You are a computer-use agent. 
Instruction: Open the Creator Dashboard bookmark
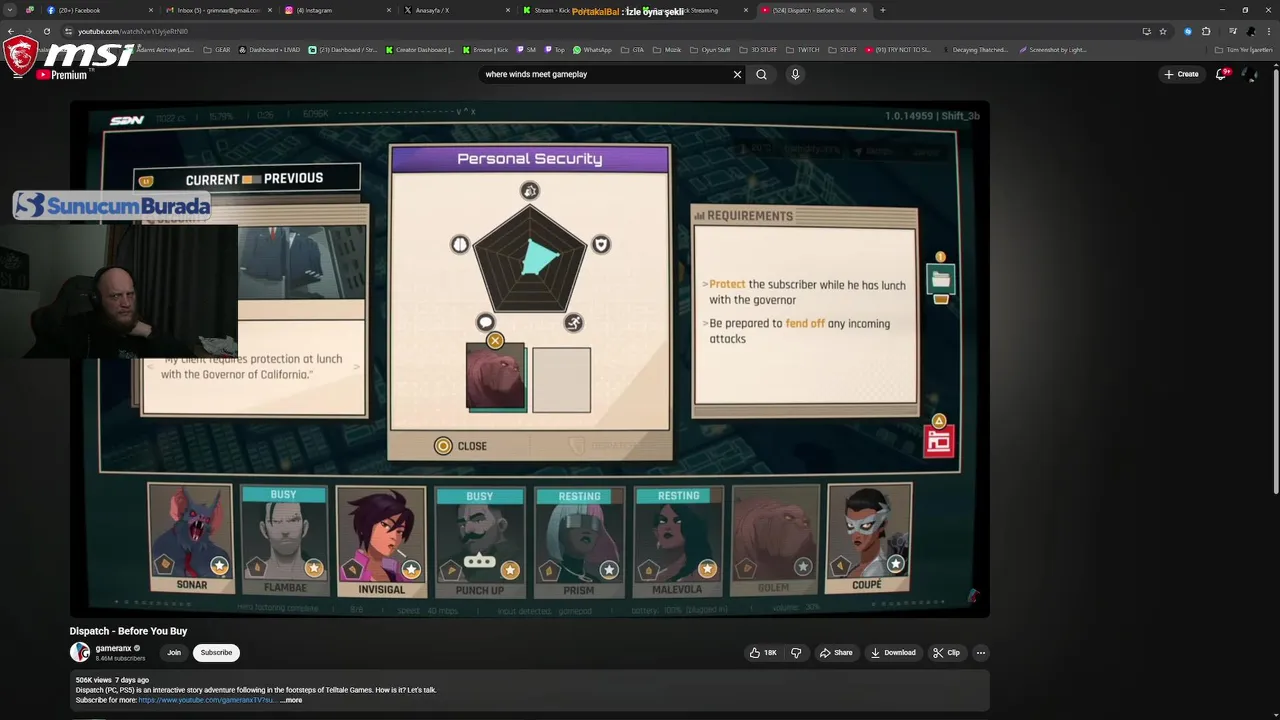419,50
